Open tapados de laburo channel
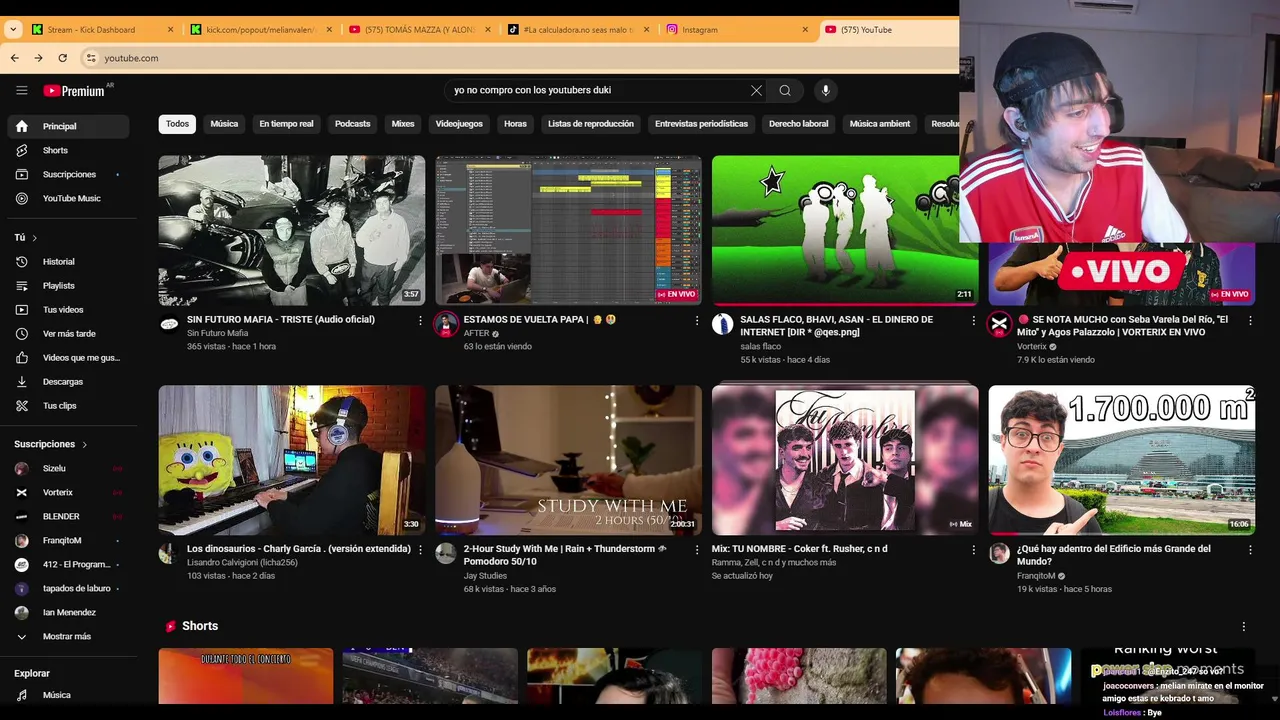This screenshot has height=720, width=1280. (68, 588)
